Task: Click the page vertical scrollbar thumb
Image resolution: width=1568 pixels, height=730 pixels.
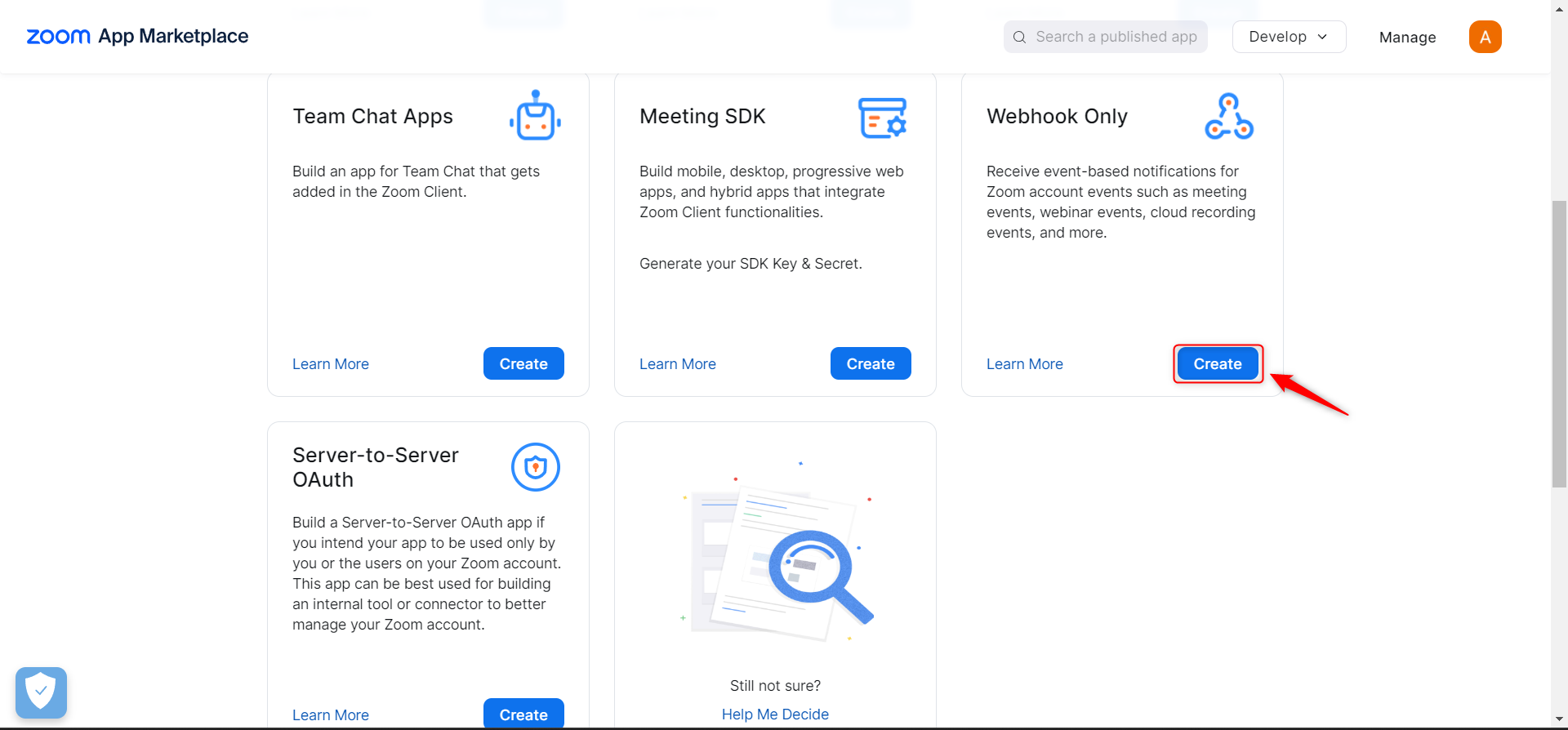Action: [1559, 343]
